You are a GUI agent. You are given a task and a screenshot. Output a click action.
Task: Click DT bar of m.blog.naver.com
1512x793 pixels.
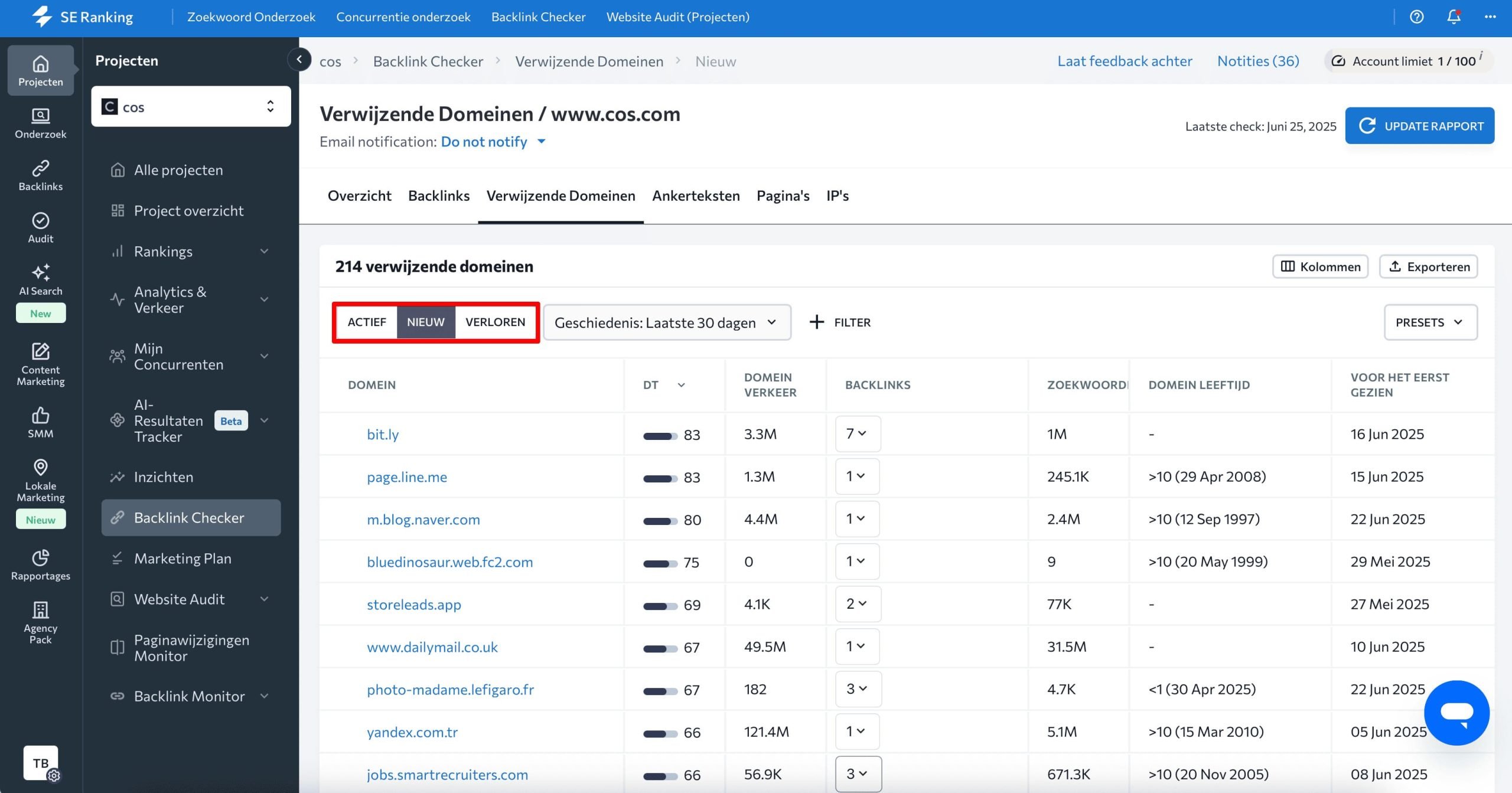[660, 521]
